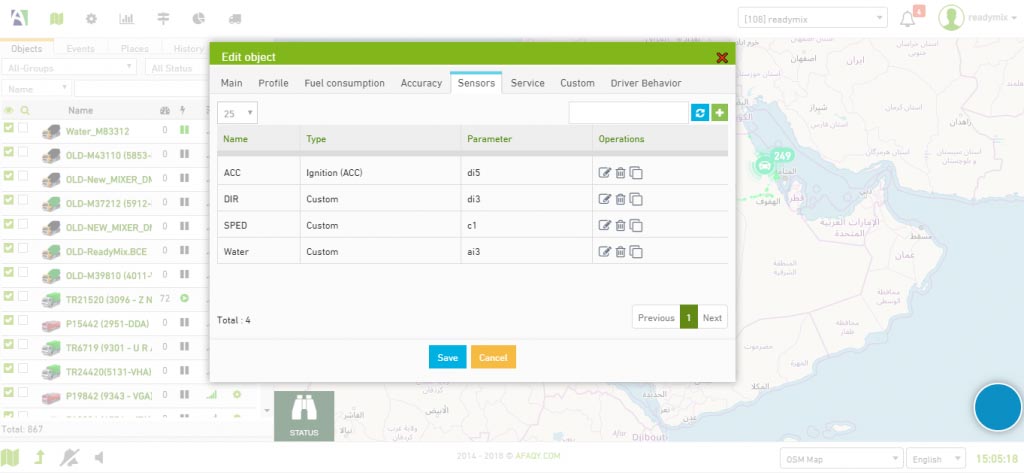
Task: Edit the SPED sensor
Action: click(605, 225)
